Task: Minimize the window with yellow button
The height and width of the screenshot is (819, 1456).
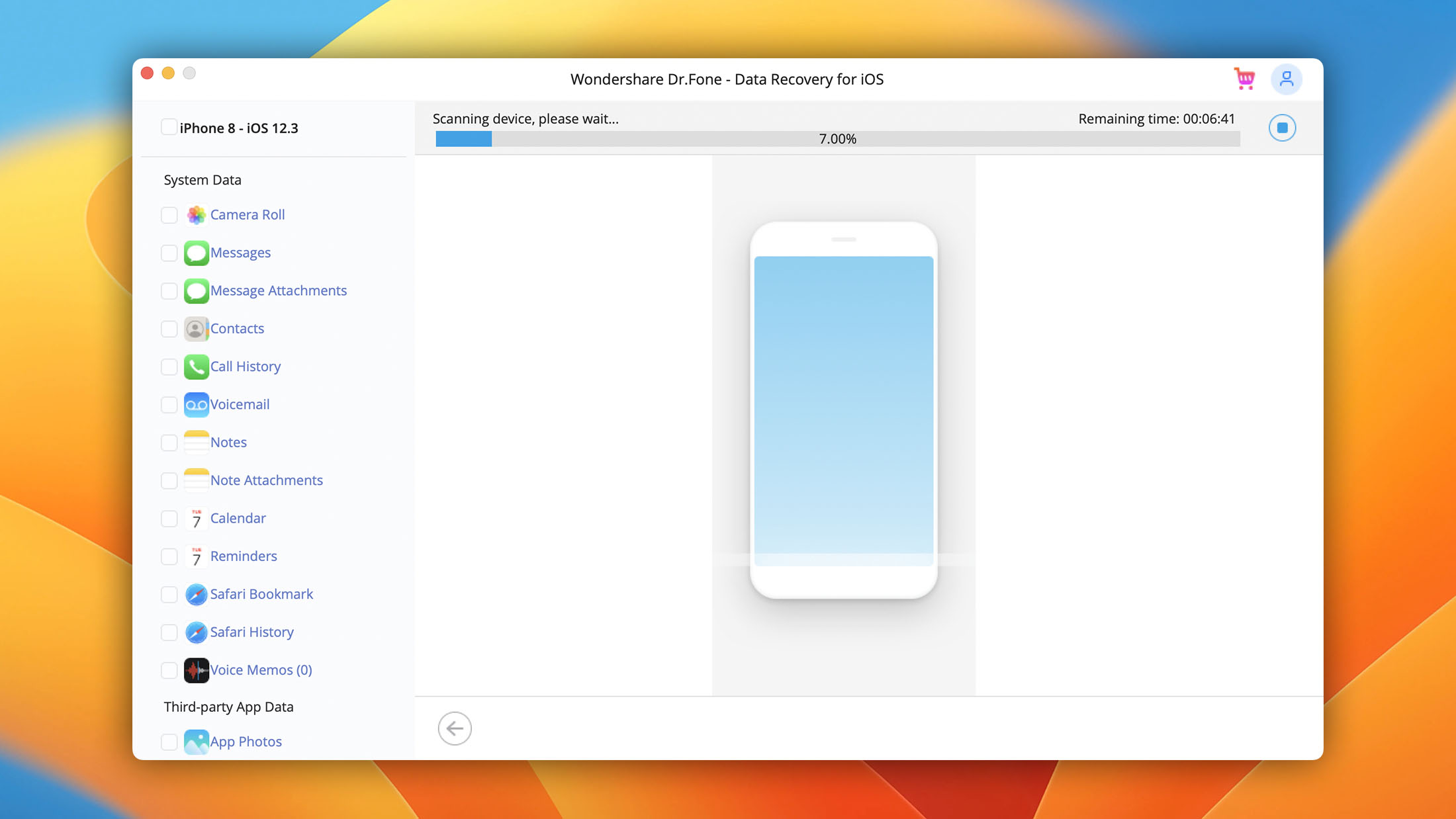Action: 168,73
